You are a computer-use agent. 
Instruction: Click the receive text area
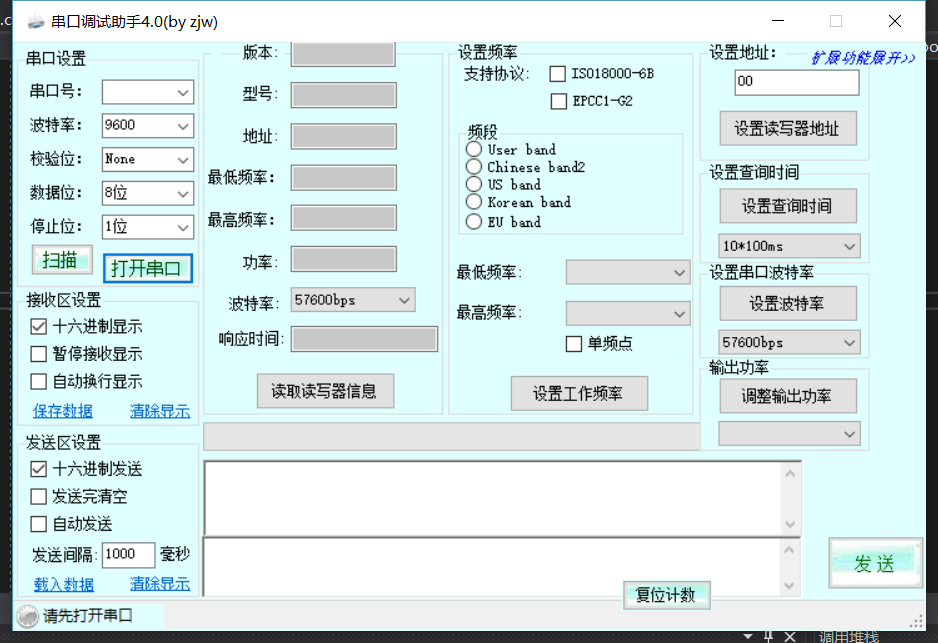493,498
